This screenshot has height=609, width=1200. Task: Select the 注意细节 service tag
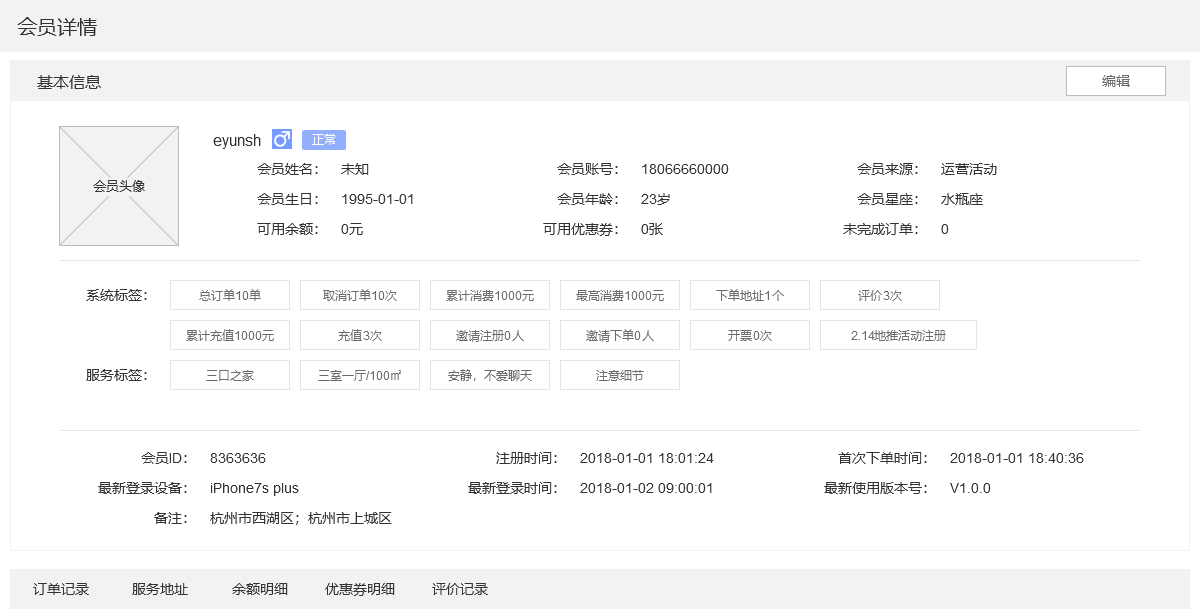point(620,375)
